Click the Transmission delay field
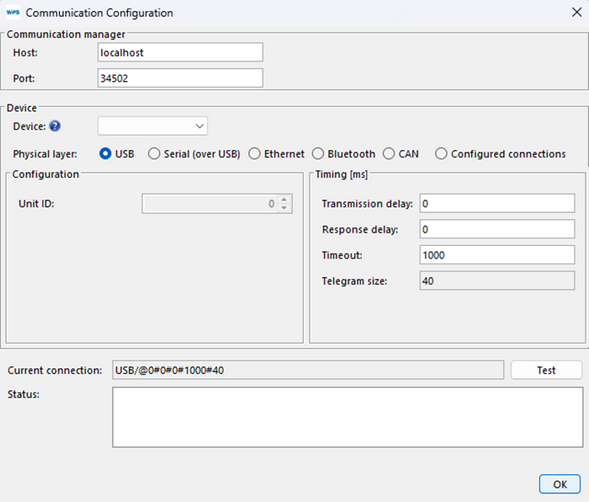The width and height of the screenshot is (589, 502). [x=497, y=203]
